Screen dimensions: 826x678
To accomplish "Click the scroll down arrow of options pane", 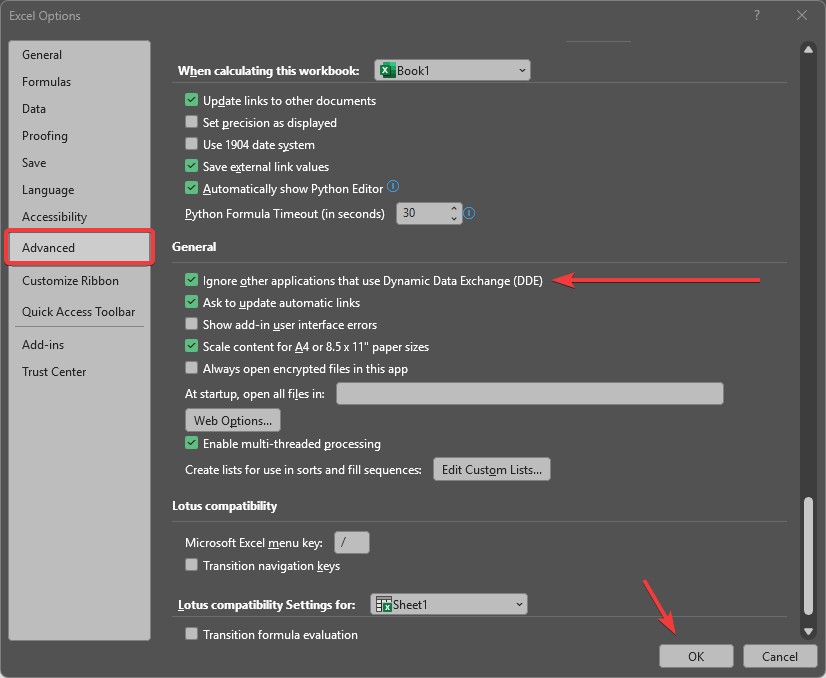I will (808, 631).
